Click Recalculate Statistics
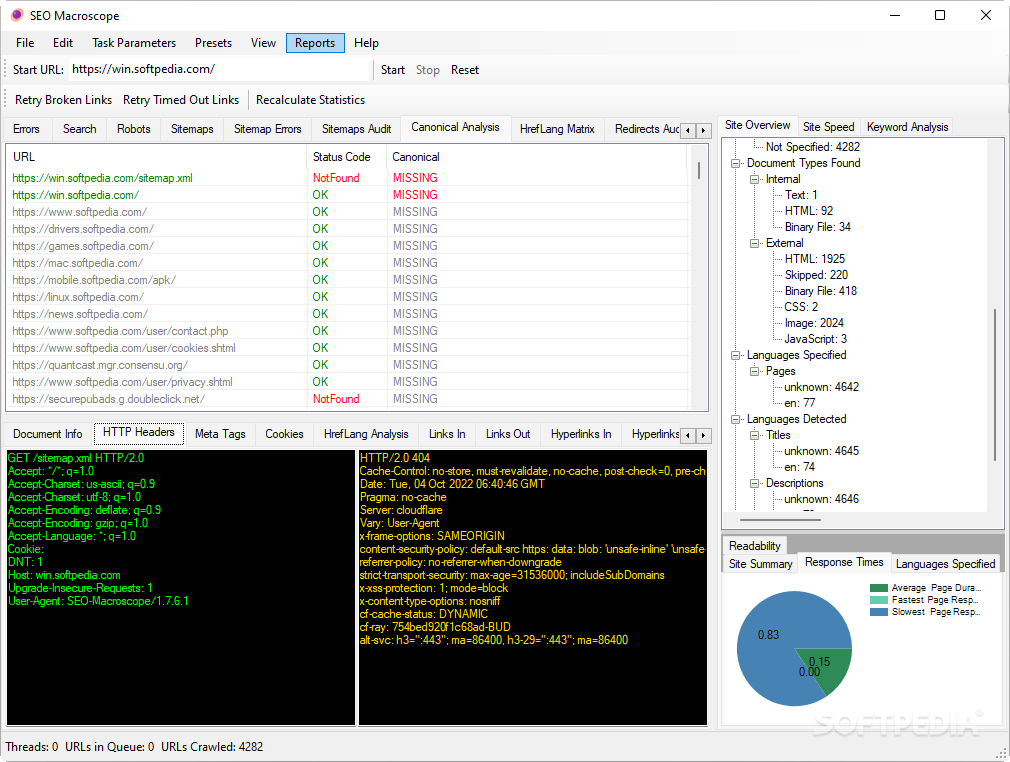 tap(310, 100)
